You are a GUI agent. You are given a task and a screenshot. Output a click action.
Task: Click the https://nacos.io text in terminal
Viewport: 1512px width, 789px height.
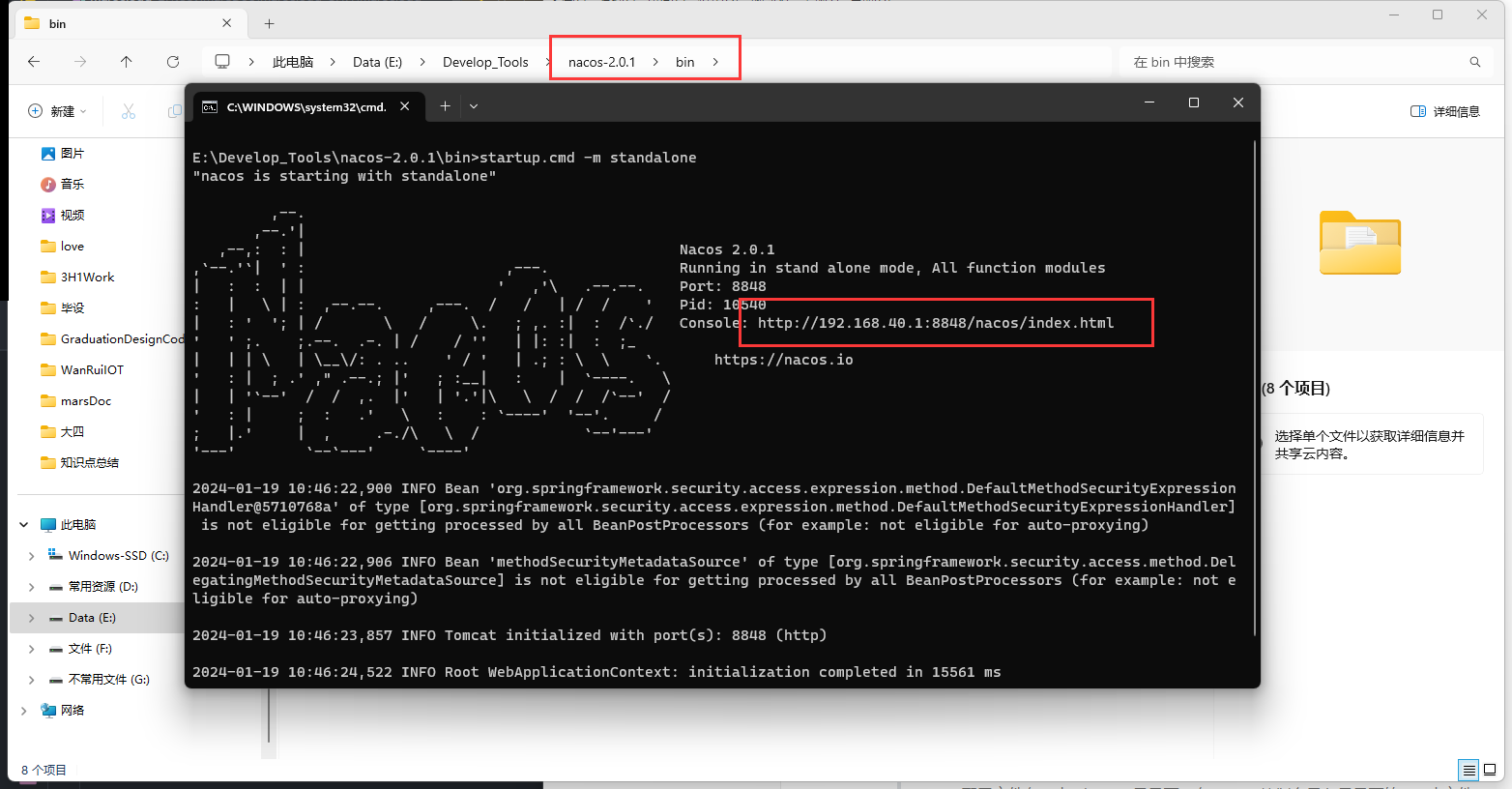point(783,360)
